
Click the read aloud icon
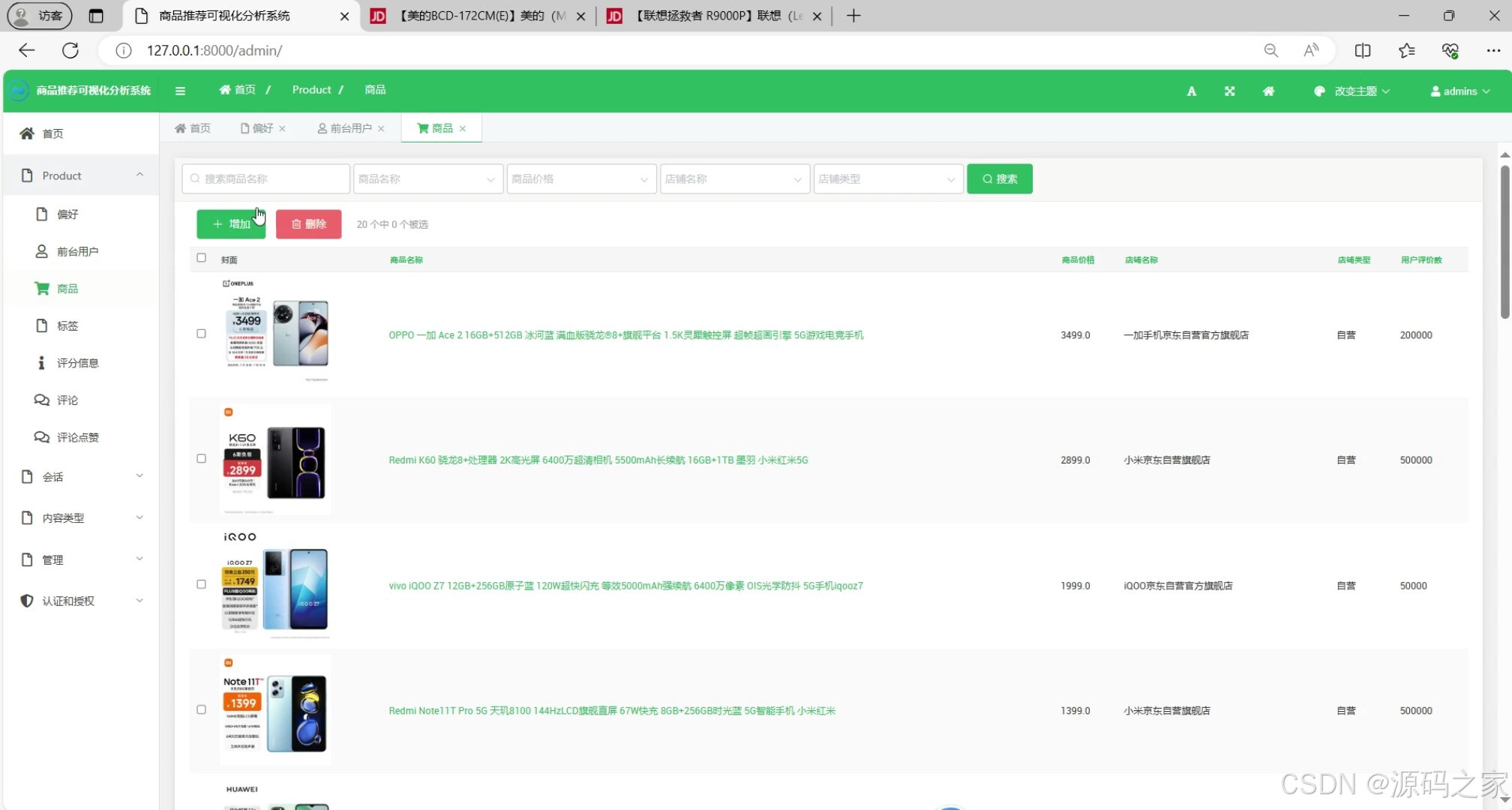(1311, 50)
